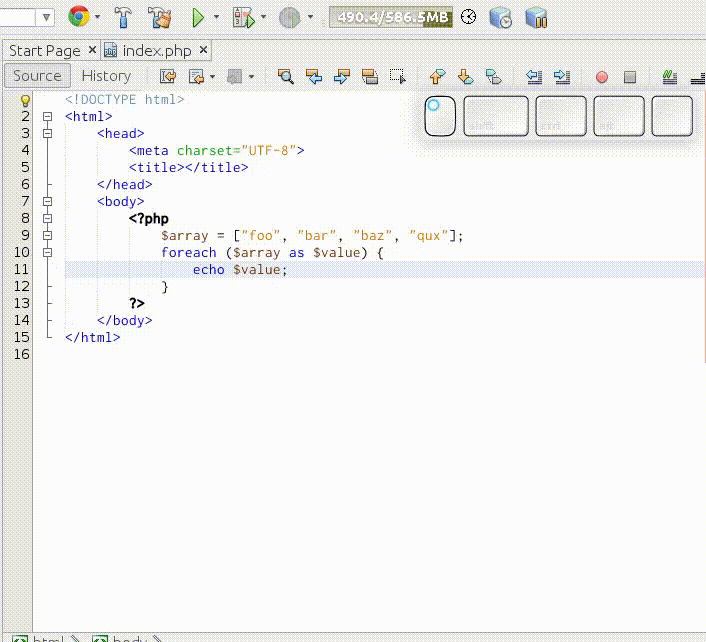This screenshot has width=706, height=642.
Task: Switch to the Start Page tab
Action: tap(44, 50)
